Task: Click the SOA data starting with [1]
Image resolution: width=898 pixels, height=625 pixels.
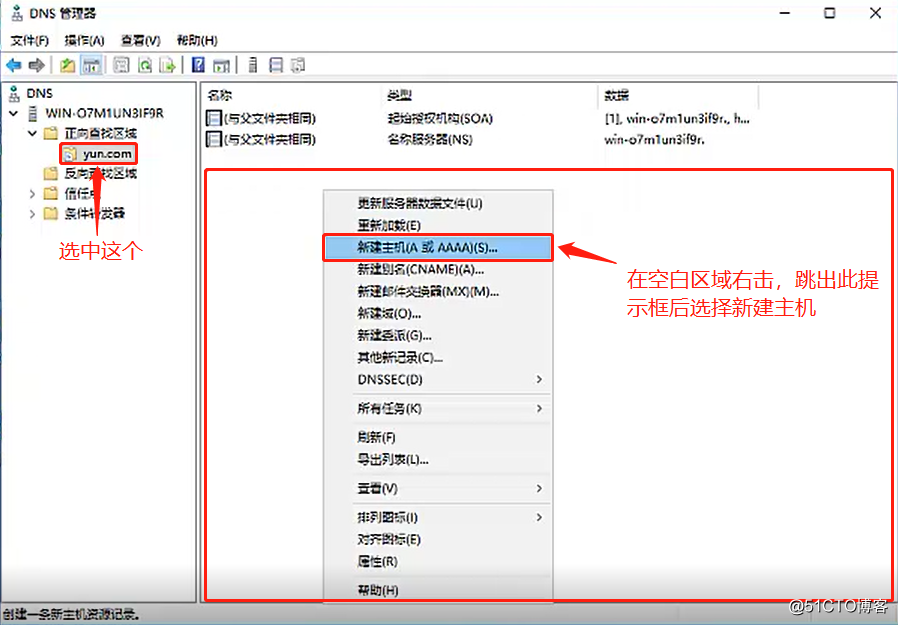Action: [x=677, y=119]
